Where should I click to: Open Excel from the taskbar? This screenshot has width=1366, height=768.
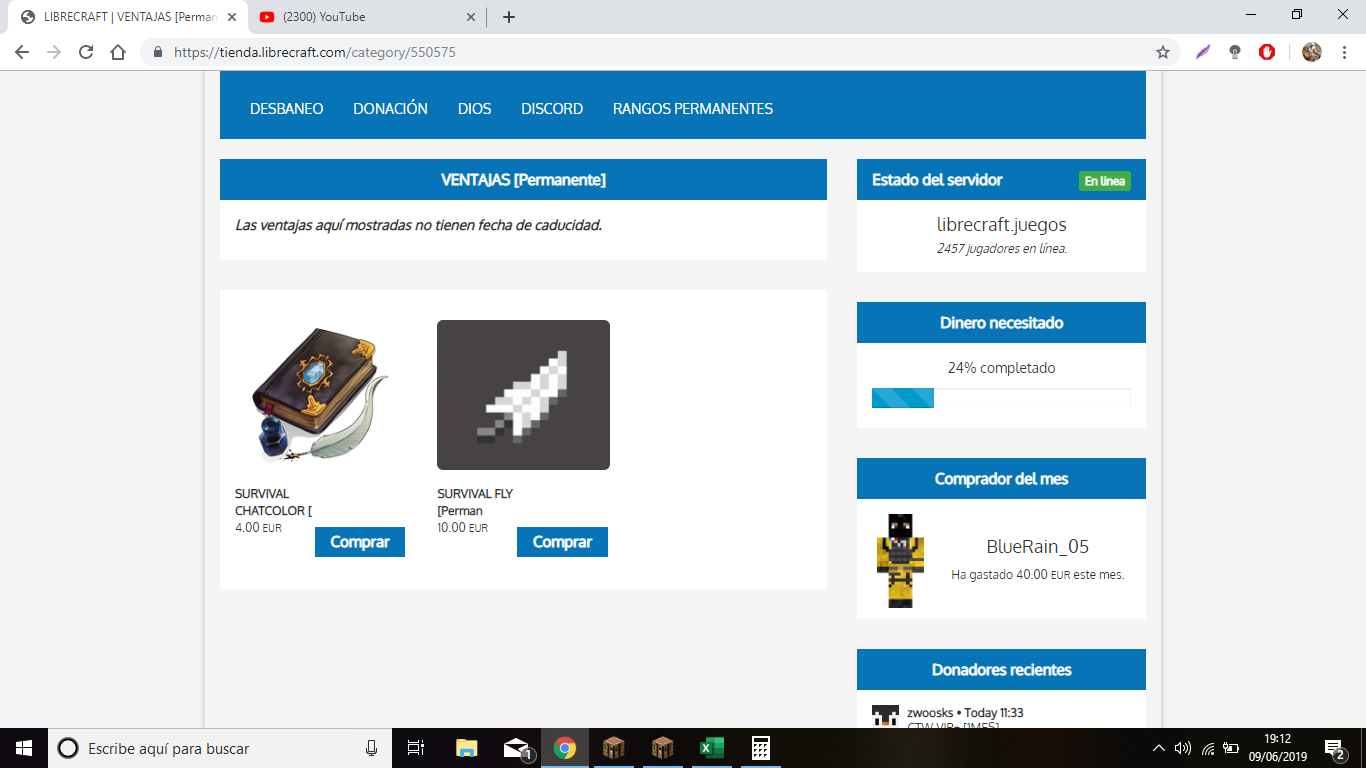(x=711, y=748)
